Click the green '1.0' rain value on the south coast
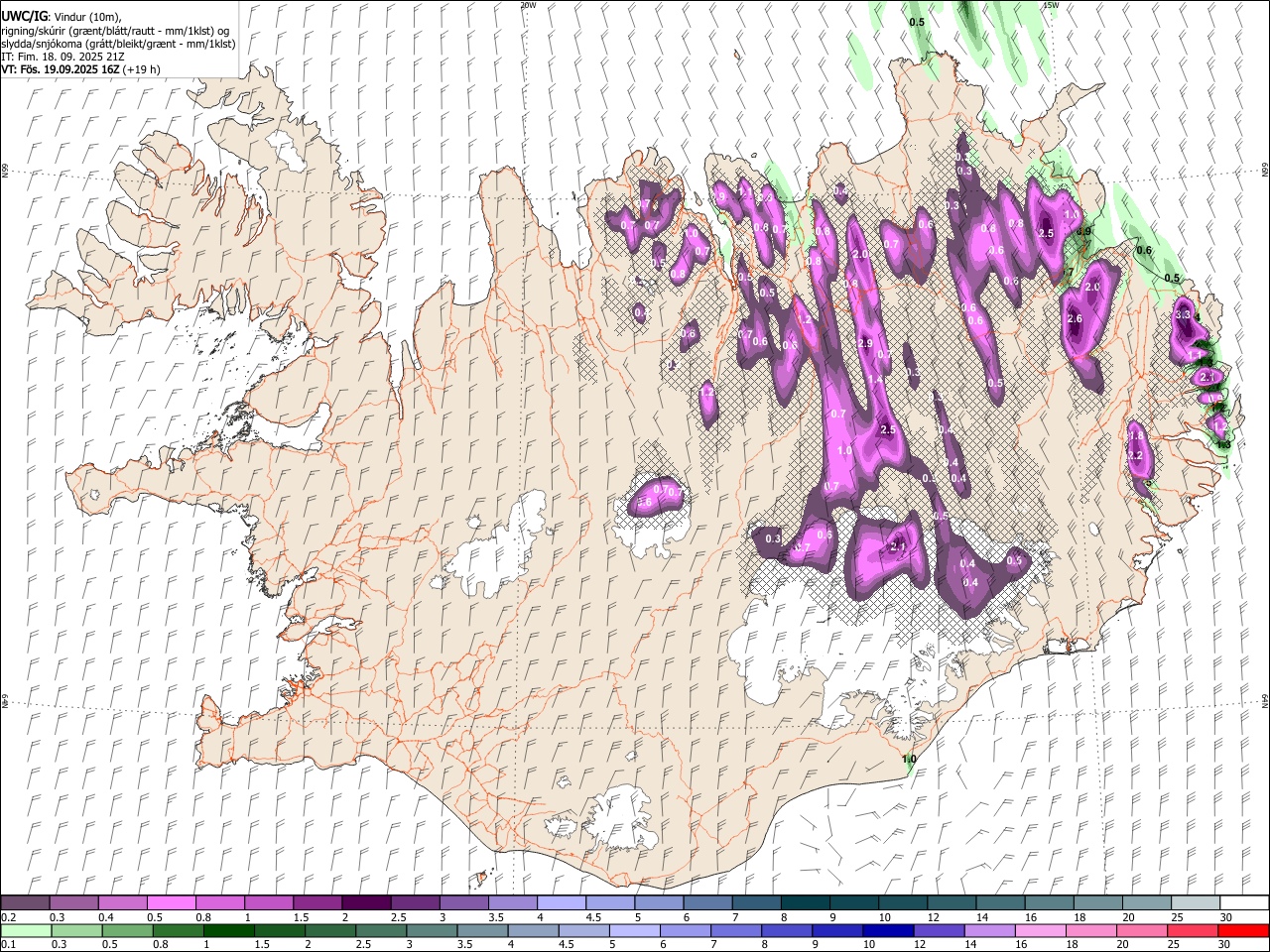 coord(909,760)
